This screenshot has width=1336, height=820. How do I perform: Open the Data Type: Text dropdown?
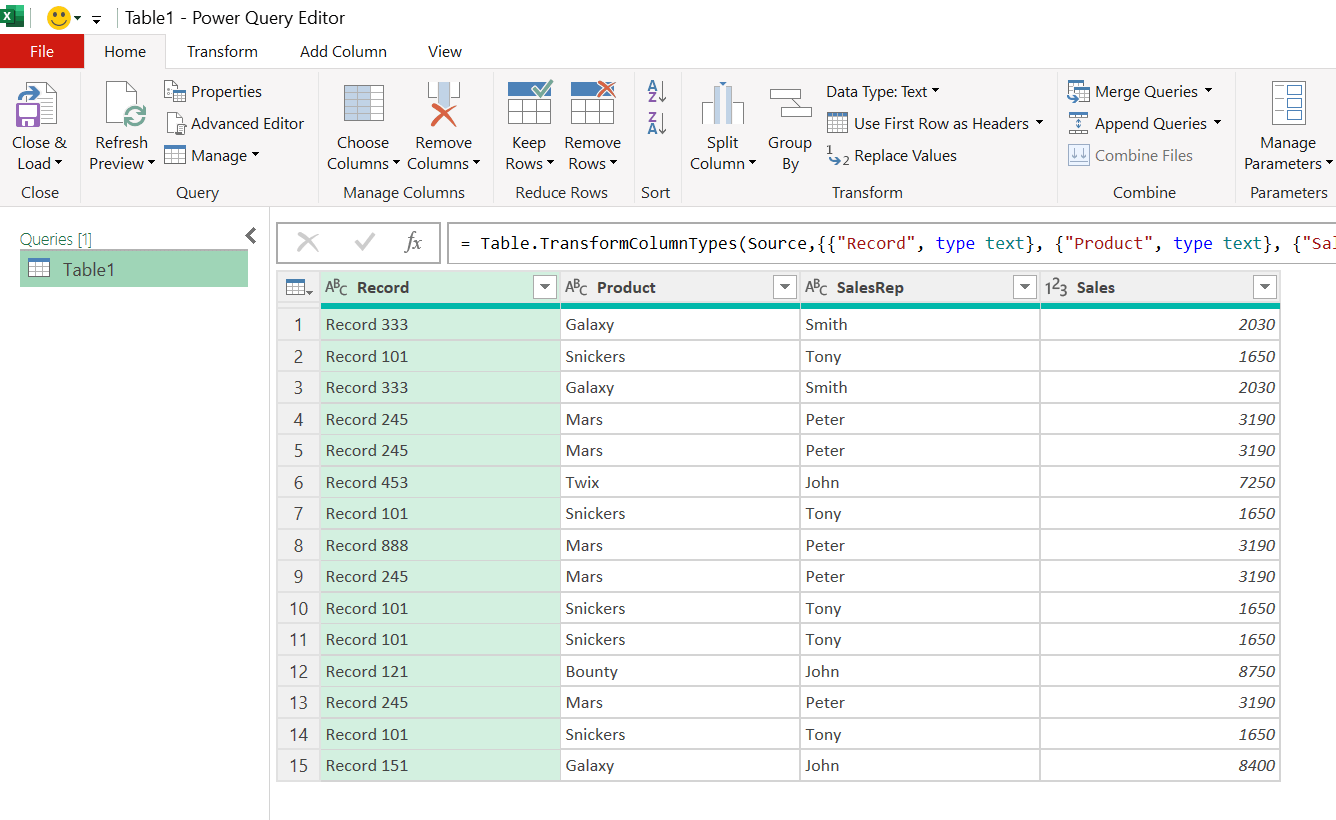pos(883,92)
